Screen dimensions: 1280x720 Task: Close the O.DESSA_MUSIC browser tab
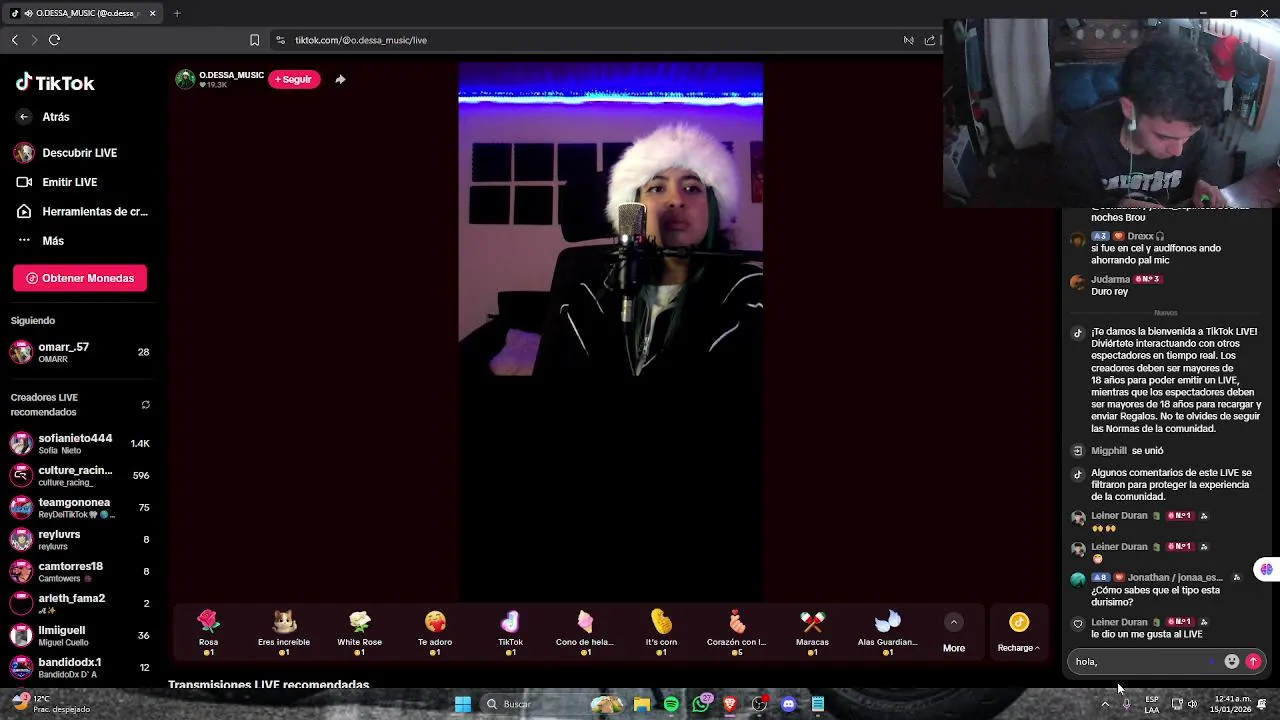(x=153, y=13)
